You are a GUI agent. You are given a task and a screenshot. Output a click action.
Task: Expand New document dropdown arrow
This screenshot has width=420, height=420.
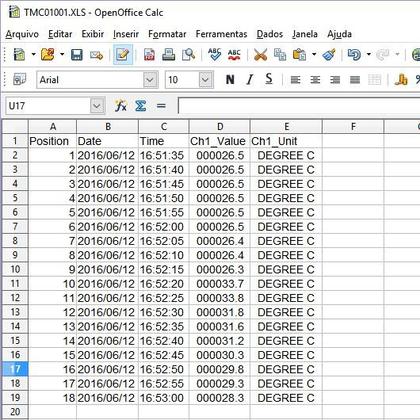(33, 54)
